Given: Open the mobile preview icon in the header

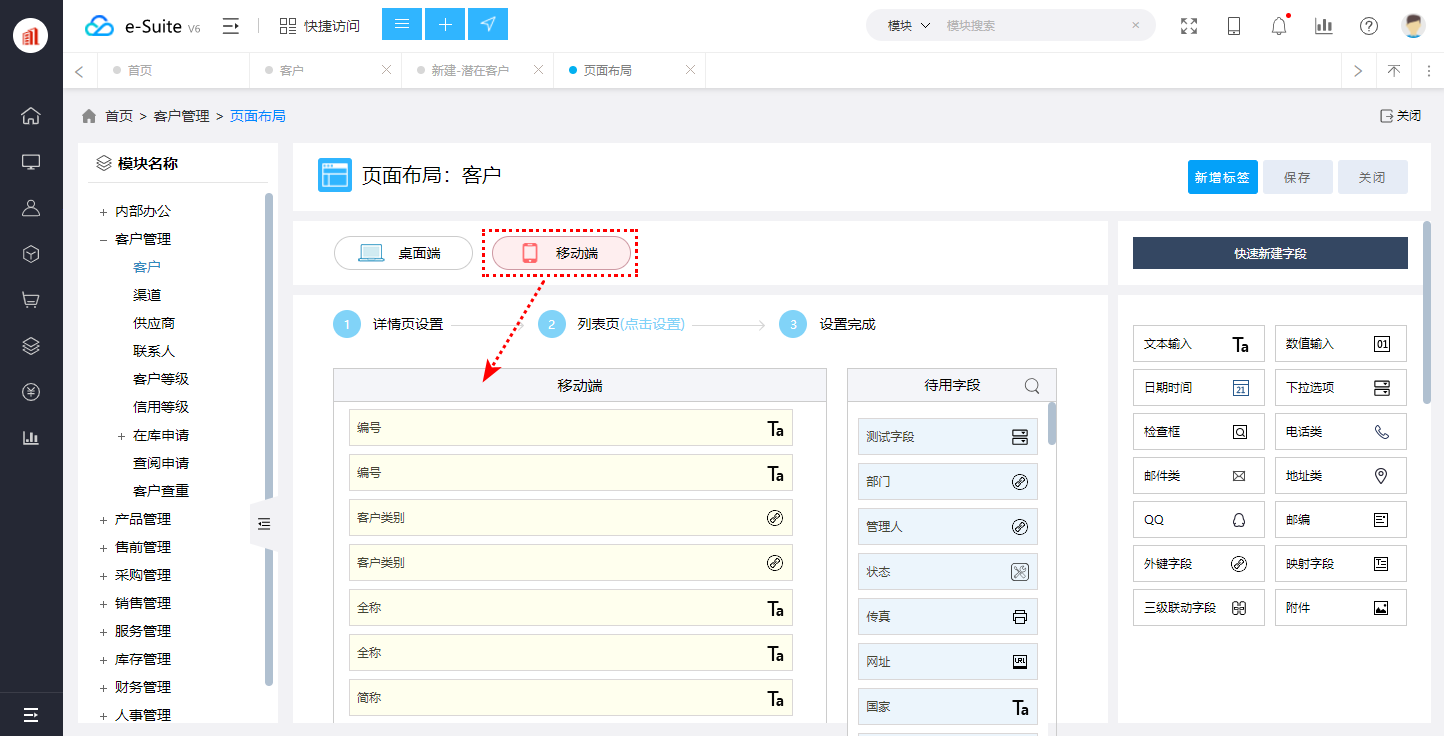Looking at the screenshot, I should point(1233,26).
